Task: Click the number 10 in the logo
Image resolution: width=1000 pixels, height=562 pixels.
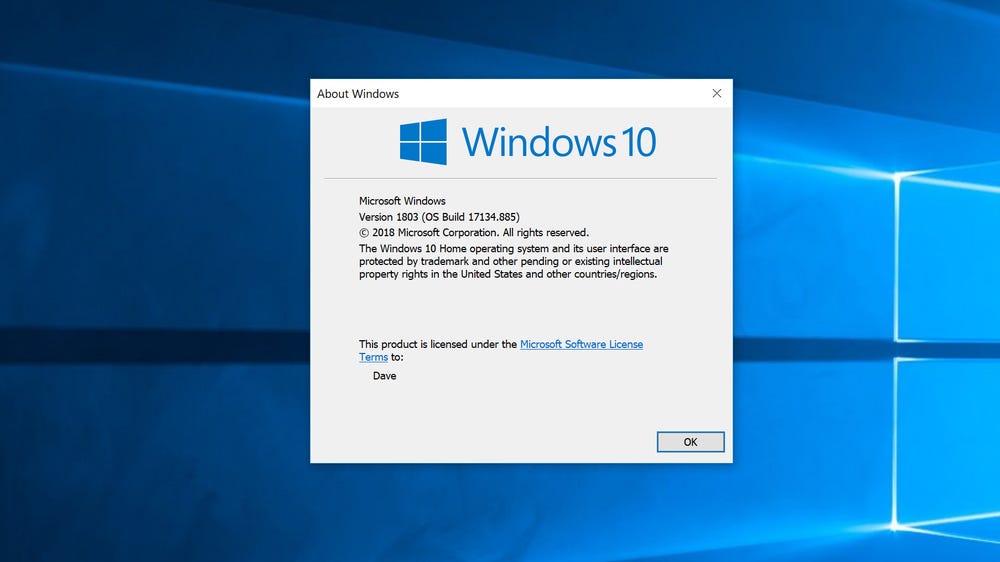Action: [x=638, y=142]
